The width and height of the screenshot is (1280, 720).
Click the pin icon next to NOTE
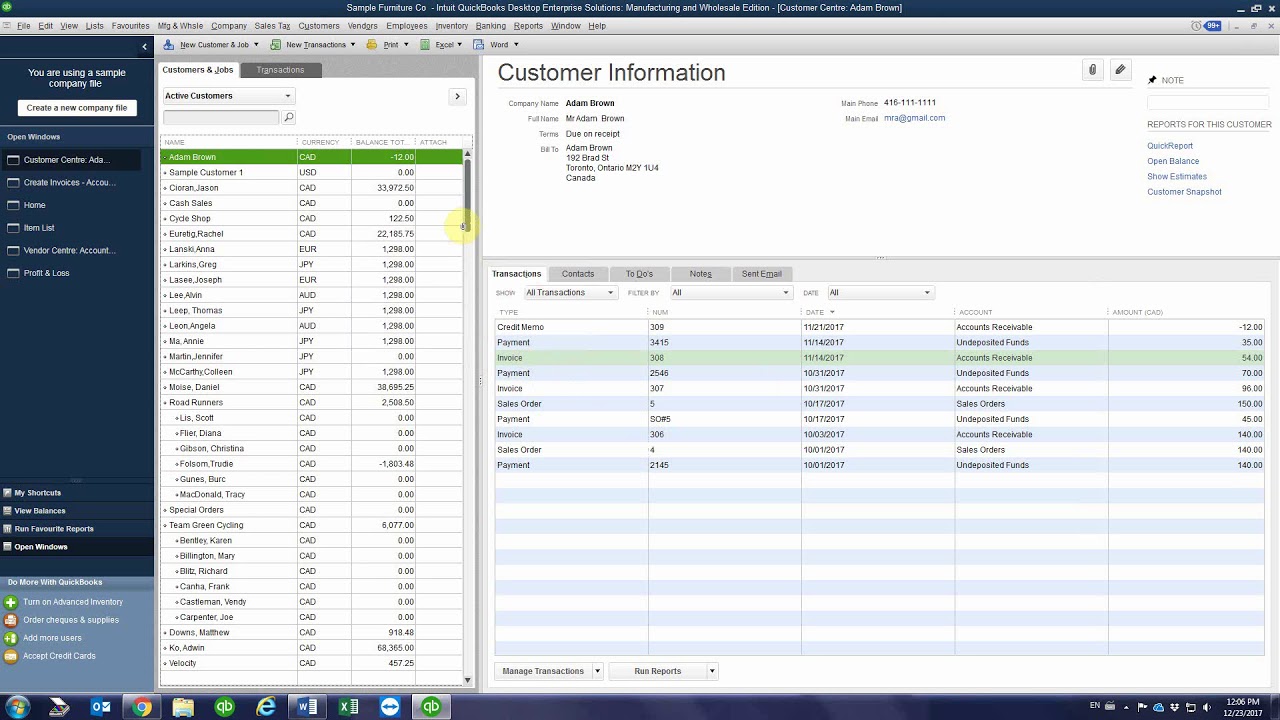1152,80
